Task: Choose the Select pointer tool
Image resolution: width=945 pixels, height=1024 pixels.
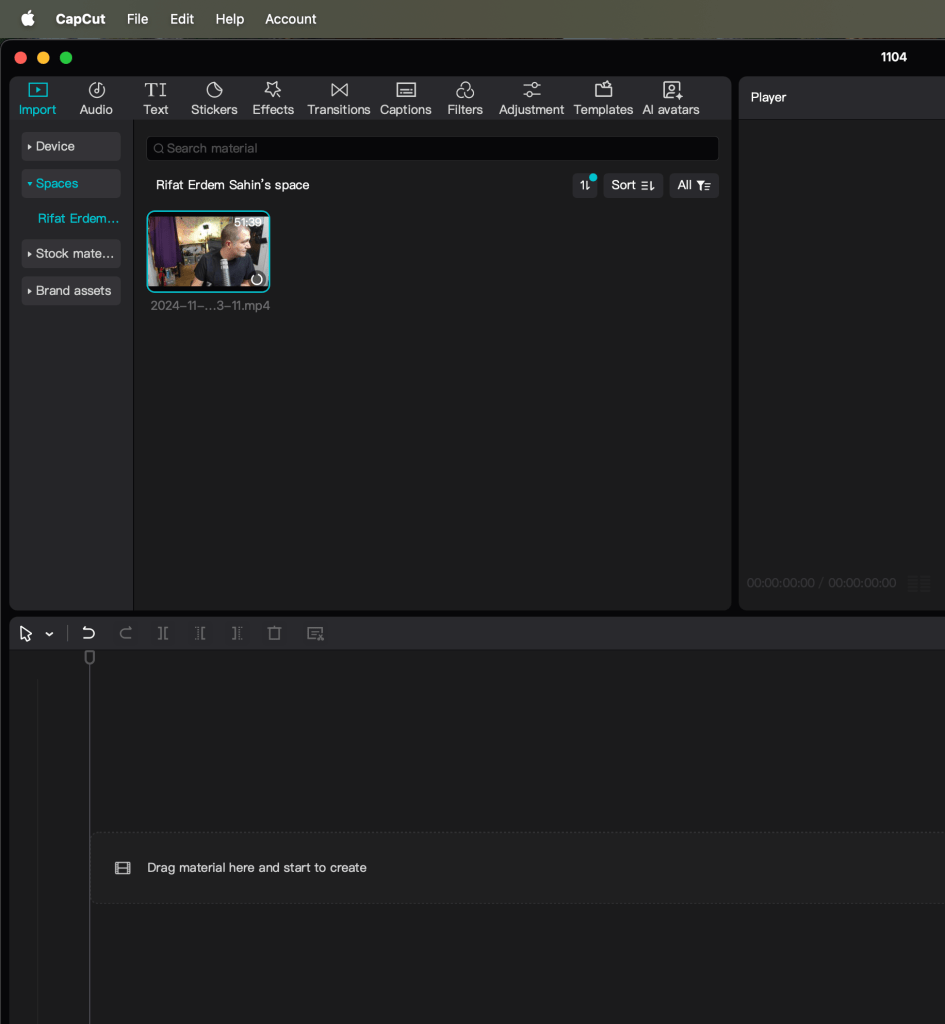Action: [25, 633]
